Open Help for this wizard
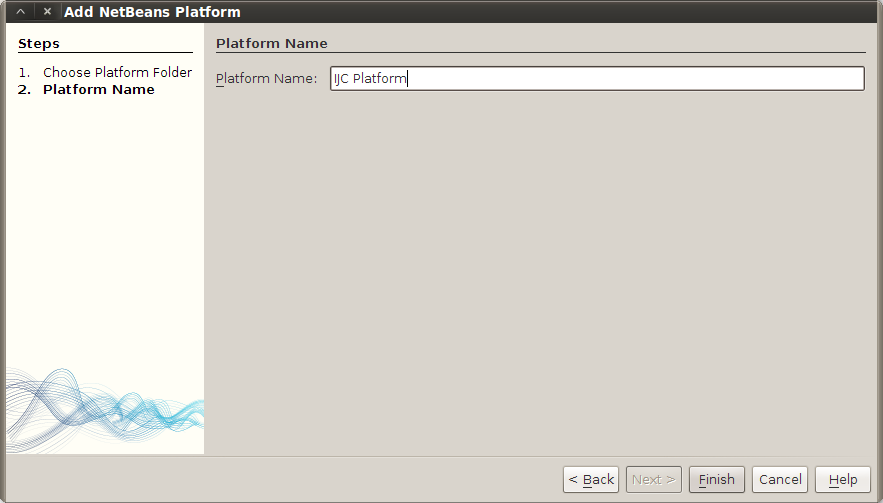Viewport: 883px width, 503px height. click(843, 480)
